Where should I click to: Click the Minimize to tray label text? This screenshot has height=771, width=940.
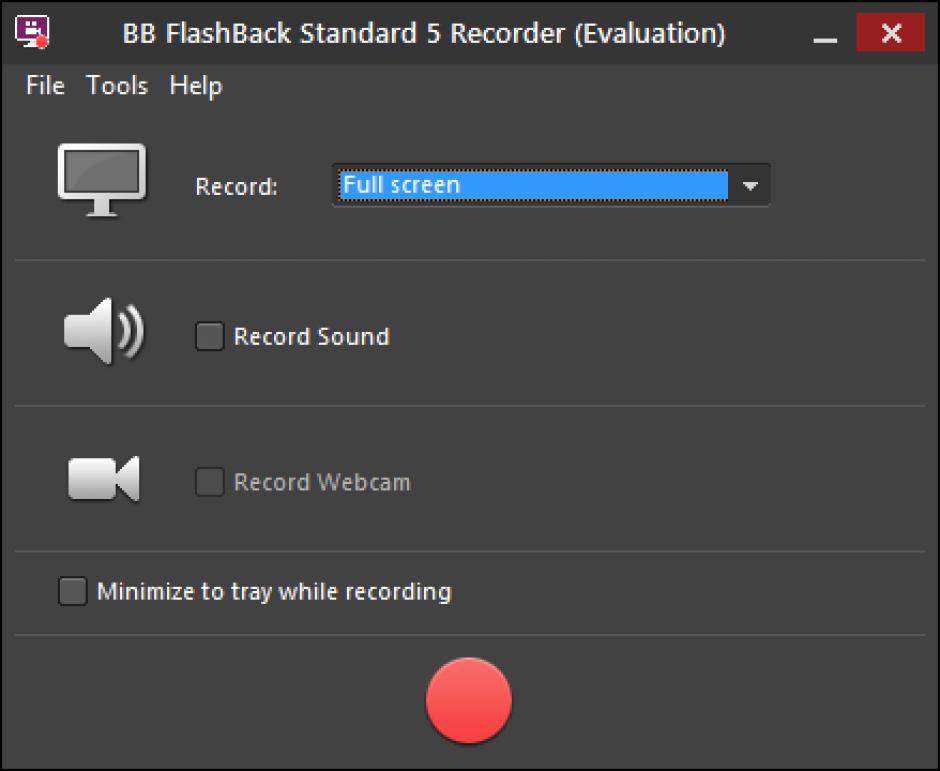pyautogui.click(x=274, y=592)
